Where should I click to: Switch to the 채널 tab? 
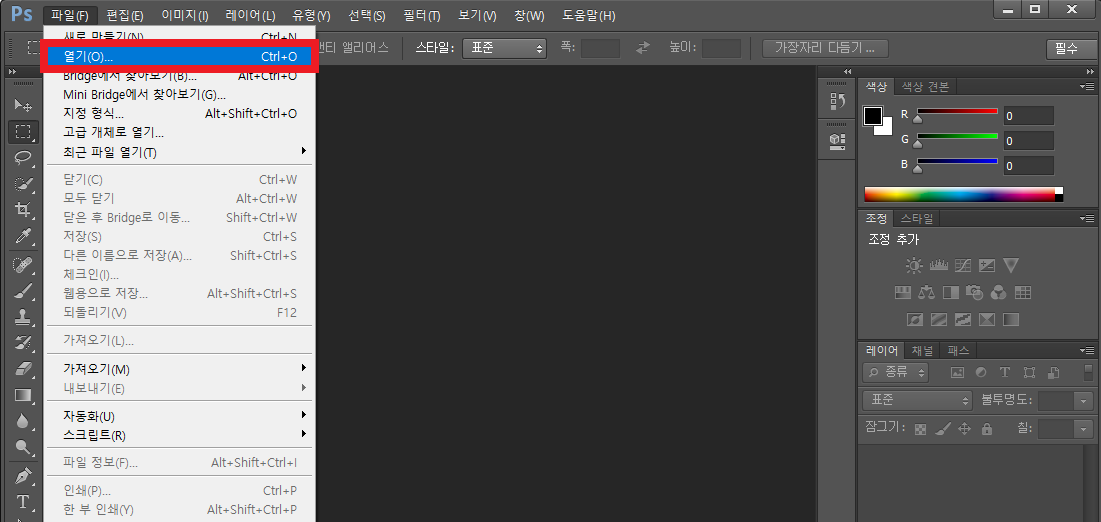(923, 351)
